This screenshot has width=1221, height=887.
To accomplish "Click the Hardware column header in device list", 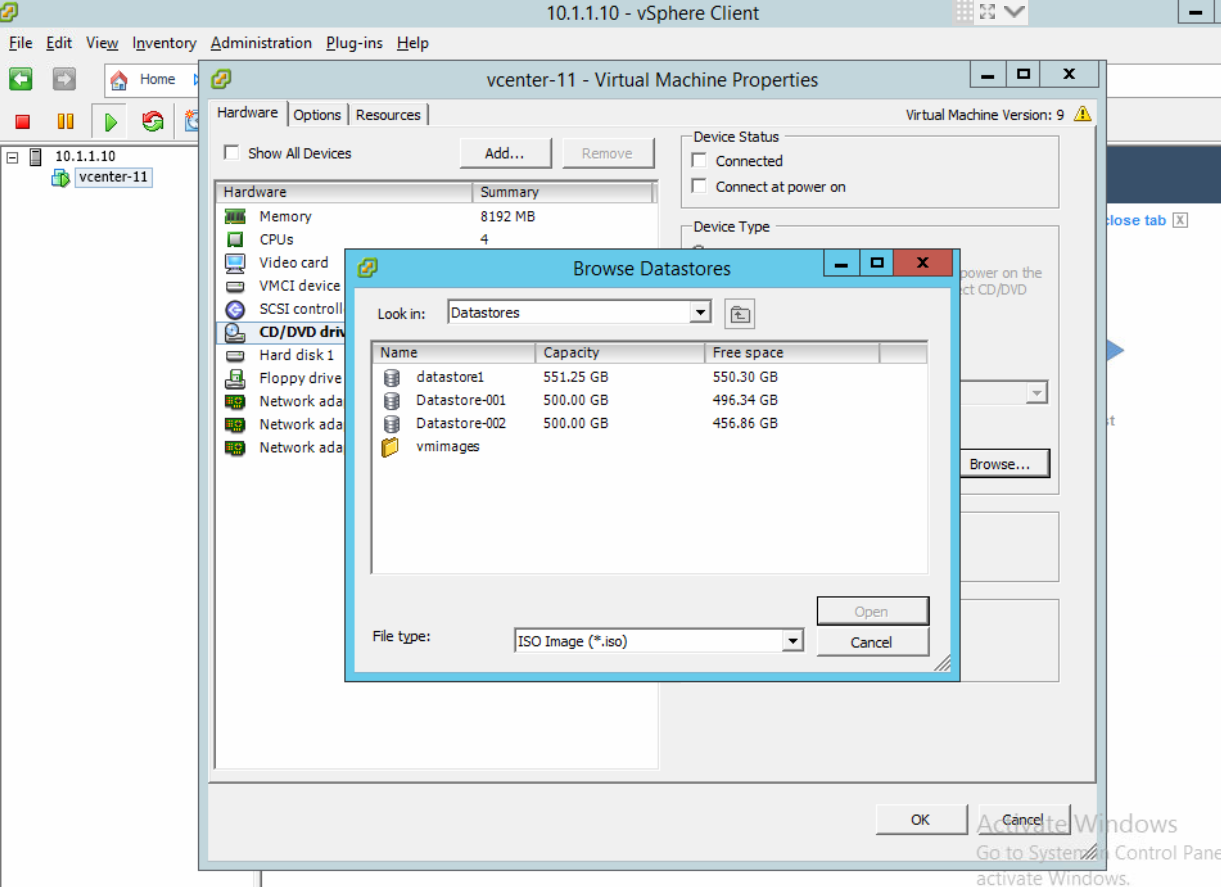I will (x=344, y=192).
